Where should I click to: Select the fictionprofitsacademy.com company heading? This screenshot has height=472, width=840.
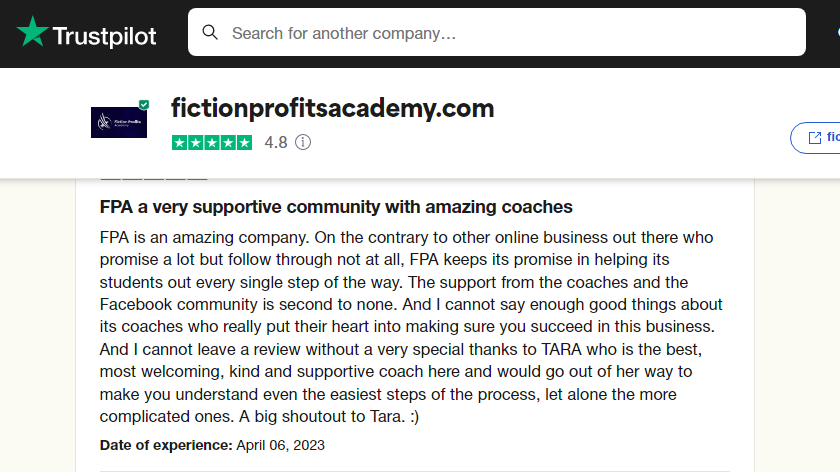(332, 108)
